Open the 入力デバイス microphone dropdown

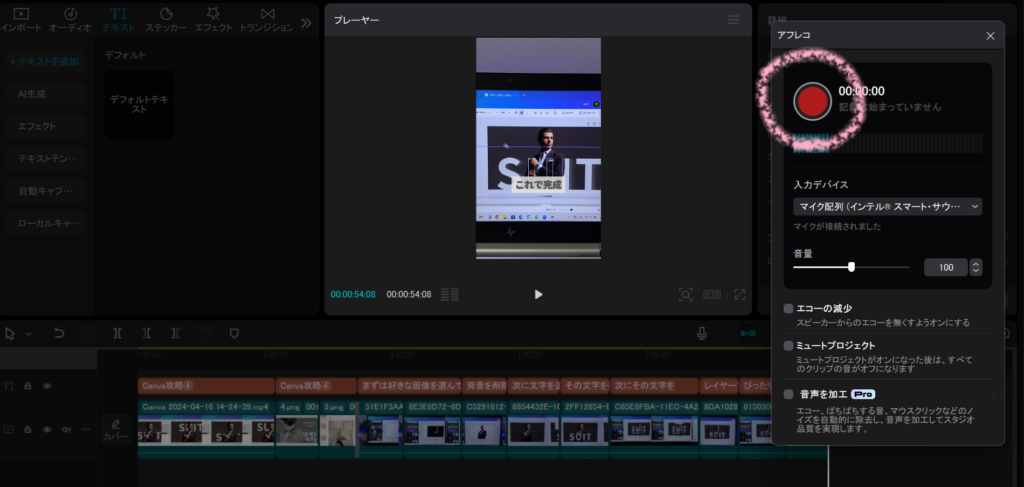pos(888,206)
